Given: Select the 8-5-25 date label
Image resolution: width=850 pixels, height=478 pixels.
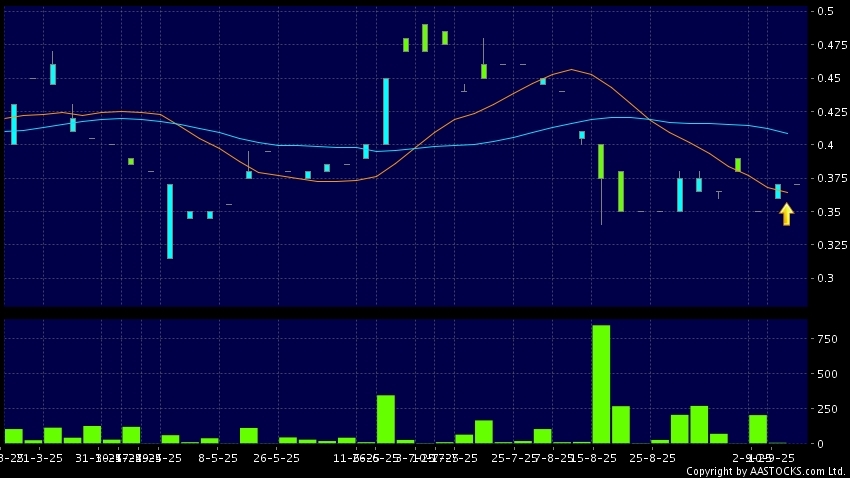Looking at the screenshot, I should [218, 458].
